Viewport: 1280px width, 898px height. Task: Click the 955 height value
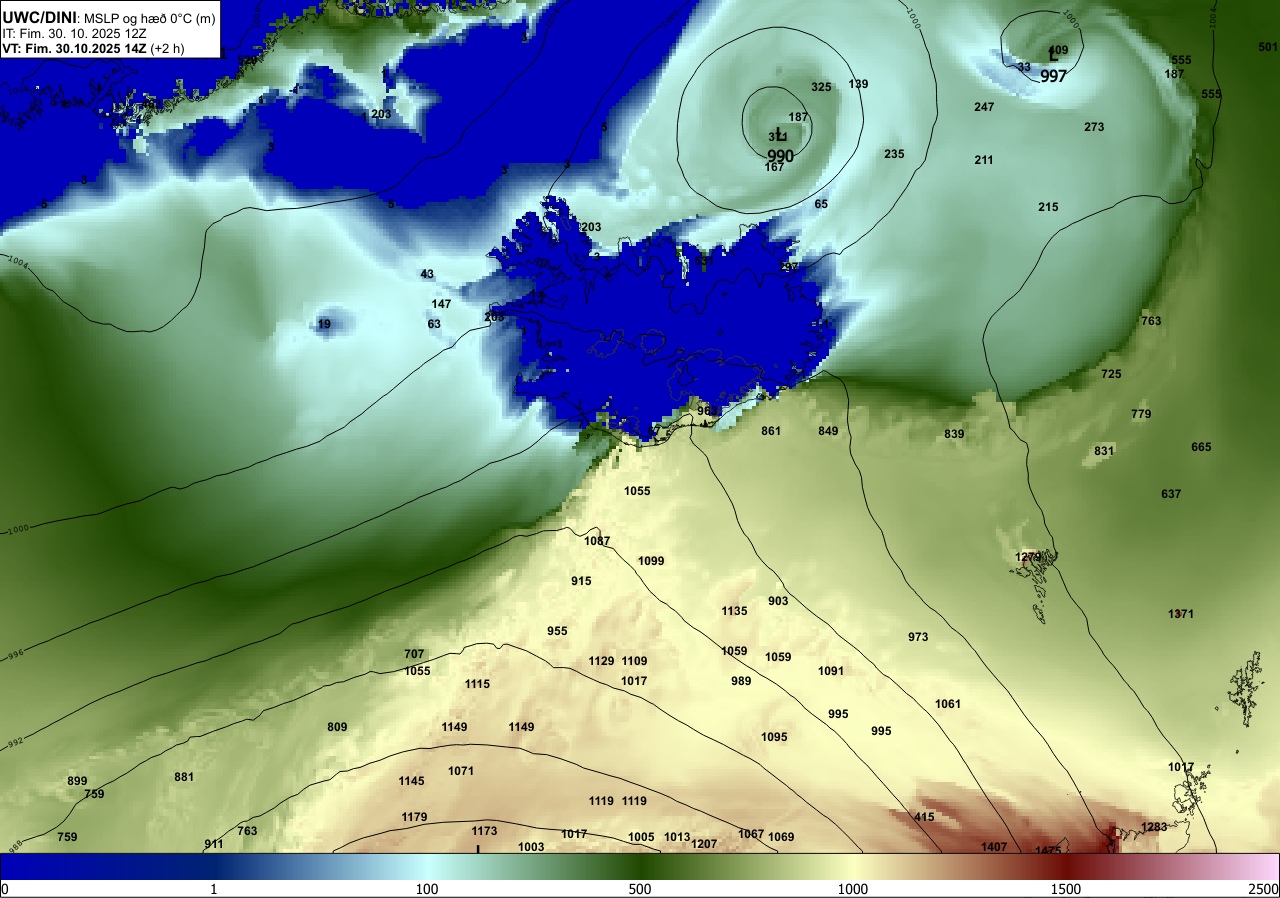[557, 631]
